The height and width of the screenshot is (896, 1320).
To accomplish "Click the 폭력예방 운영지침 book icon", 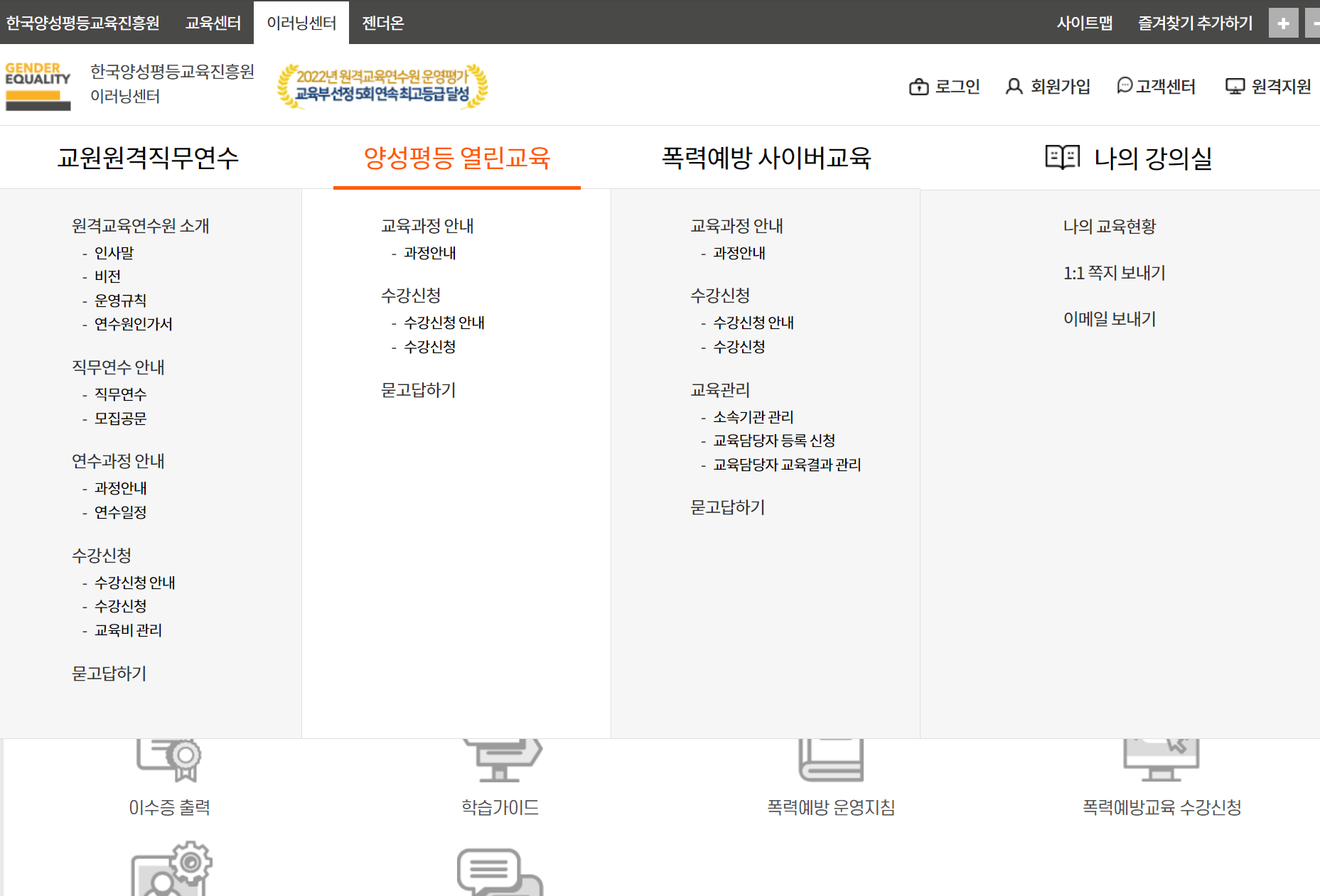I will [x=830, y=760].
